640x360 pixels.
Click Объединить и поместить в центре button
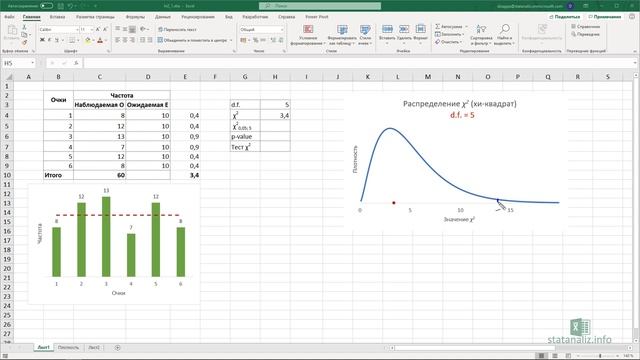pos(192,40)
